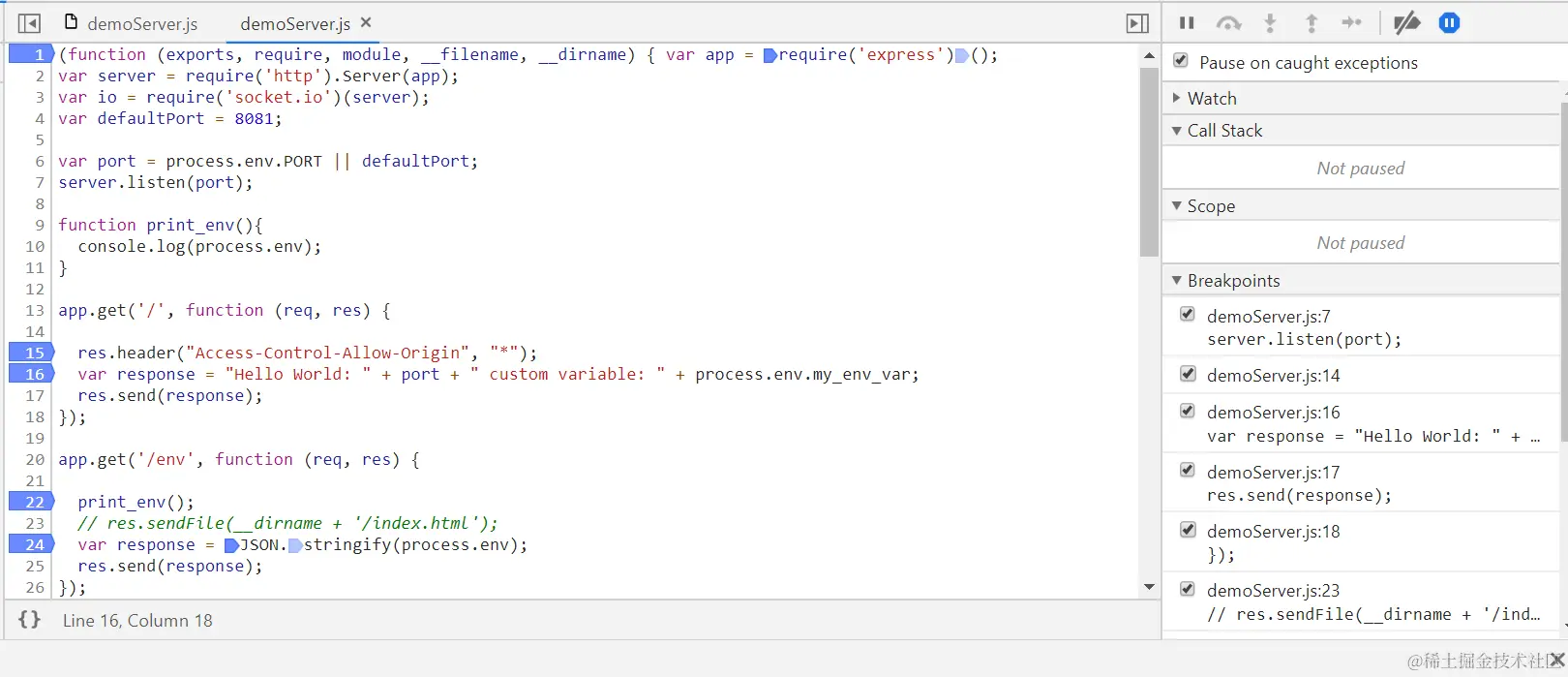Click the Step button with the arrow
Screen dimensions: 1568x677
pyautogui.click(x=1352, y=23)
